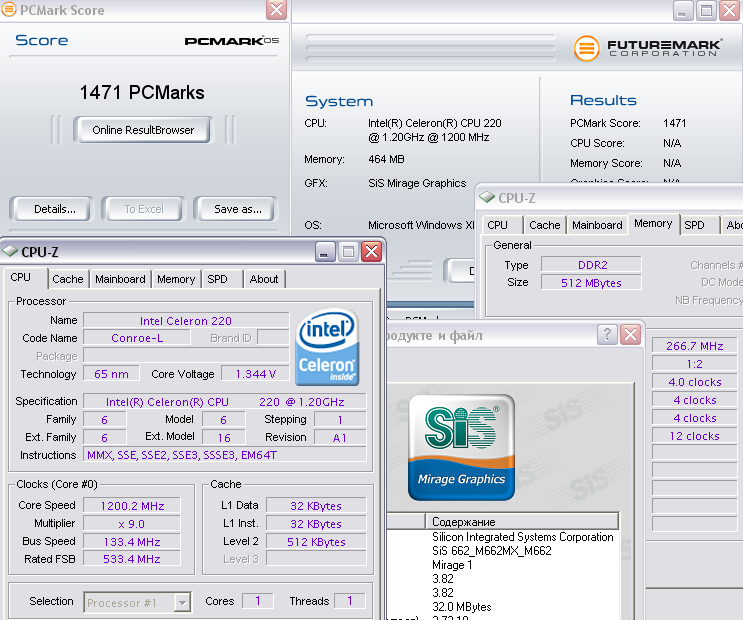Close the front CPU-Z window
This screenshot has width=743, height=620.
[x=372, y=252]
